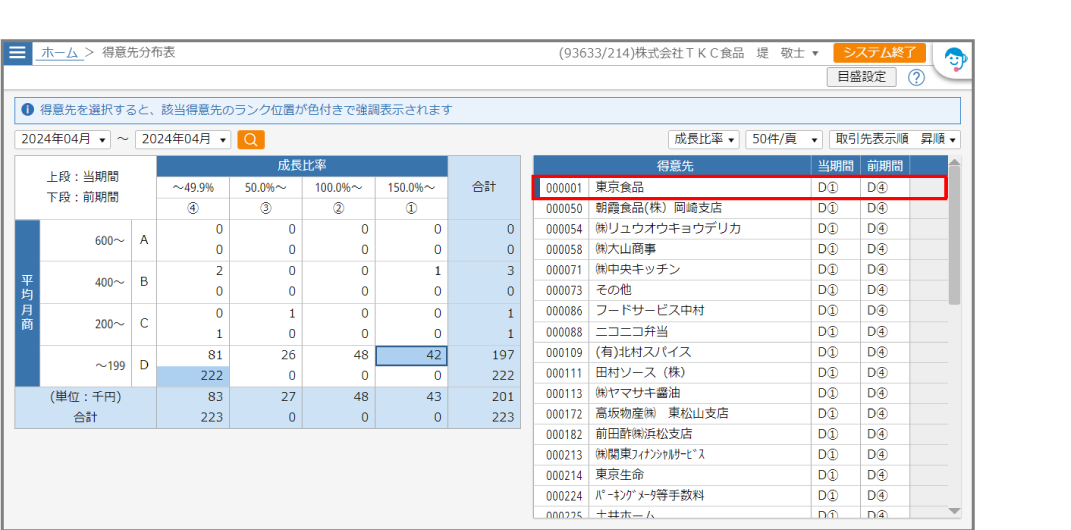Click the B rank cell showing 2
This screenshot has width=1071, height=530.
(x=193, y=270)
